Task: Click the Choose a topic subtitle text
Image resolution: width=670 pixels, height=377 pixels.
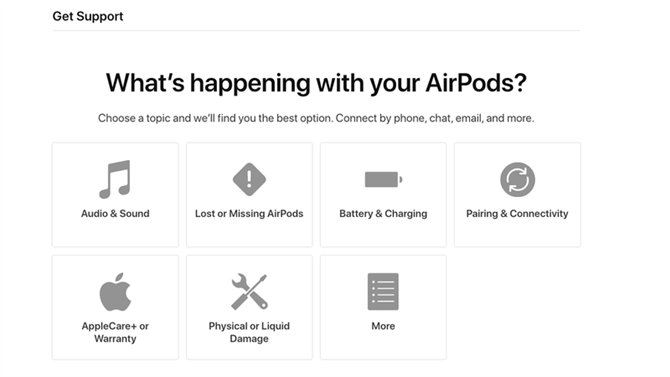Action: [x=316, y=118]
